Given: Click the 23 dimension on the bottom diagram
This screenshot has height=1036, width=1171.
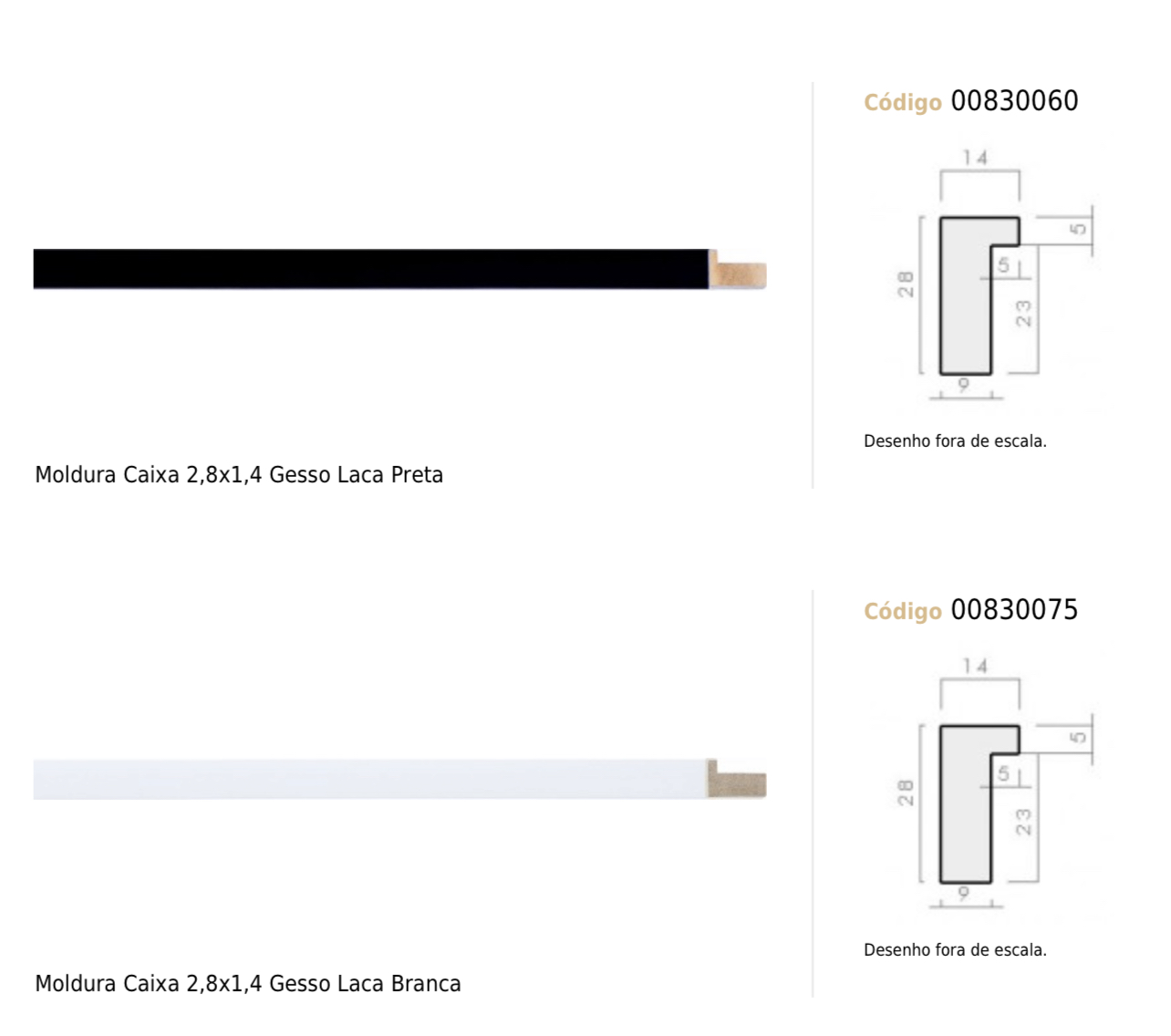Looking at the screenshot, I should [x=1023, y=823].
